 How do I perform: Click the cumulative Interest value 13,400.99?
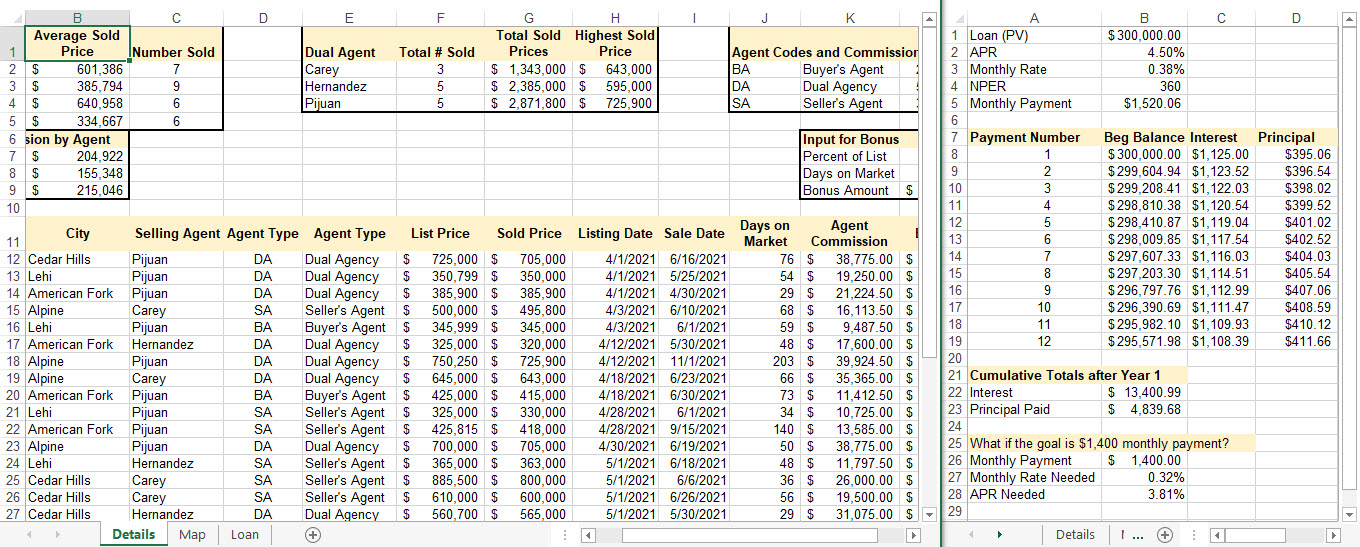pos(1144,392)
